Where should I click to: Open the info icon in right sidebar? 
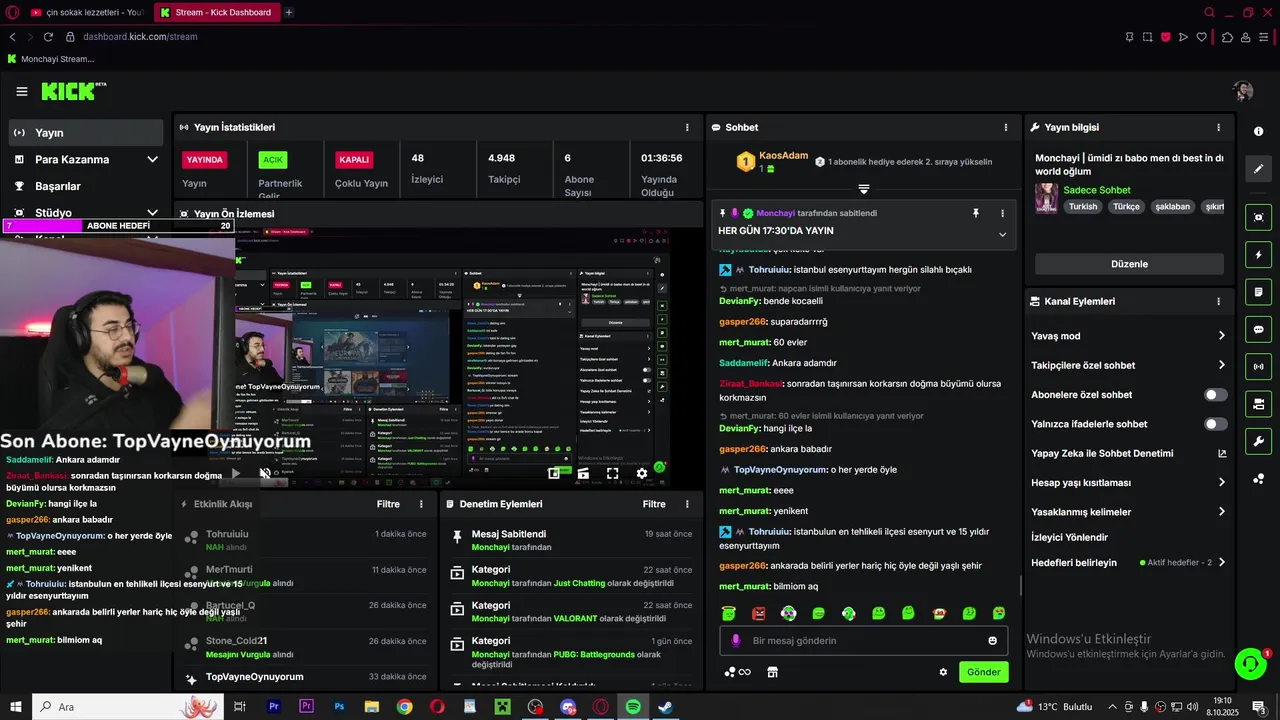(x=1258, y=131)
